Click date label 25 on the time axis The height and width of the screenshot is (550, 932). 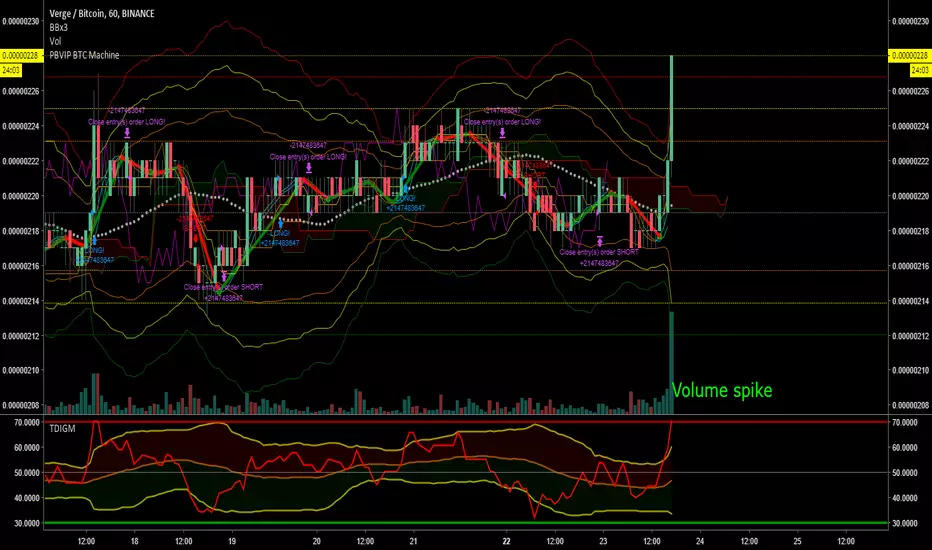tap(797, 541)
